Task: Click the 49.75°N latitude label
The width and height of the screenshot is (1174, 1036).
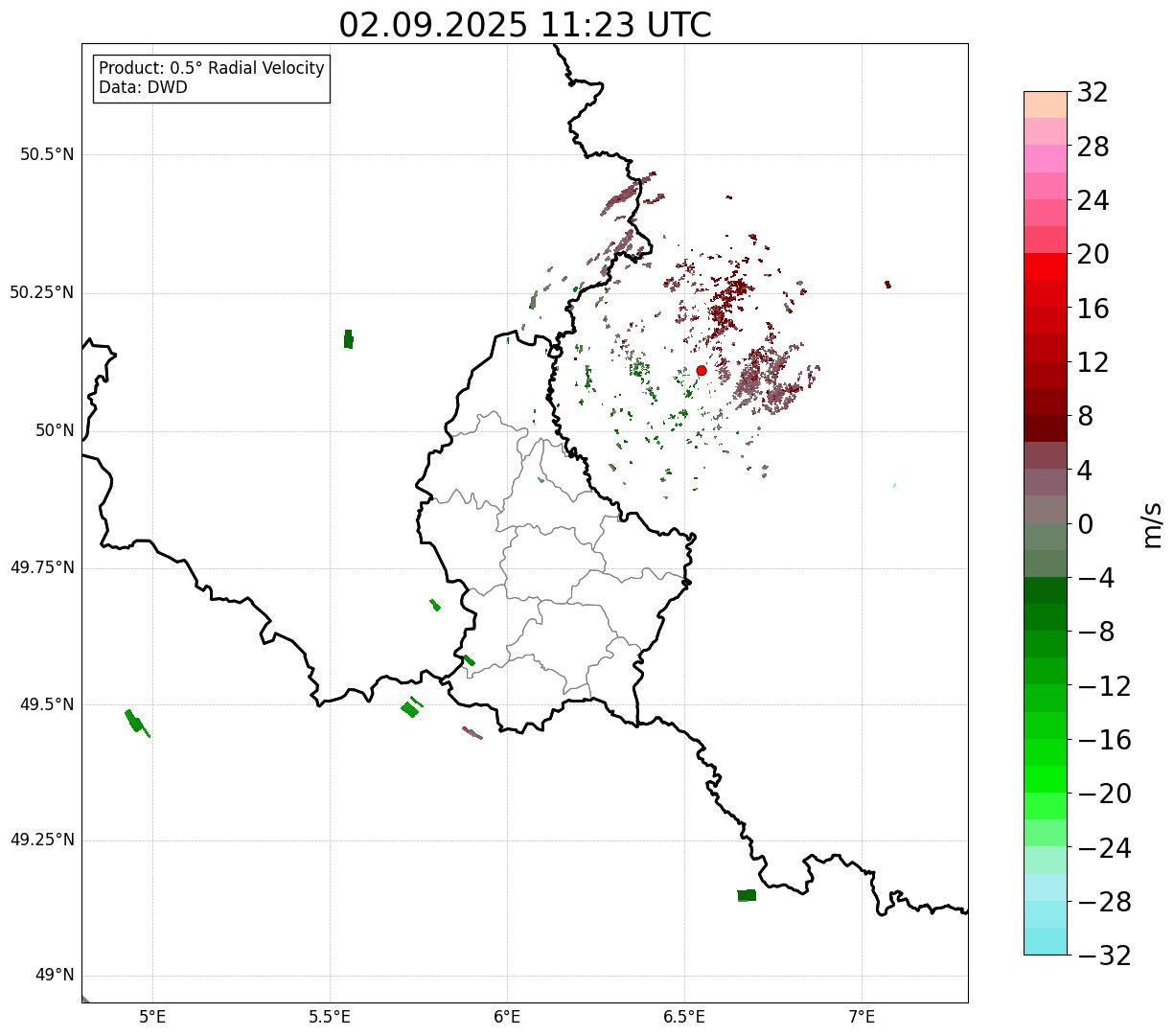Action: [x=42, y=568]
